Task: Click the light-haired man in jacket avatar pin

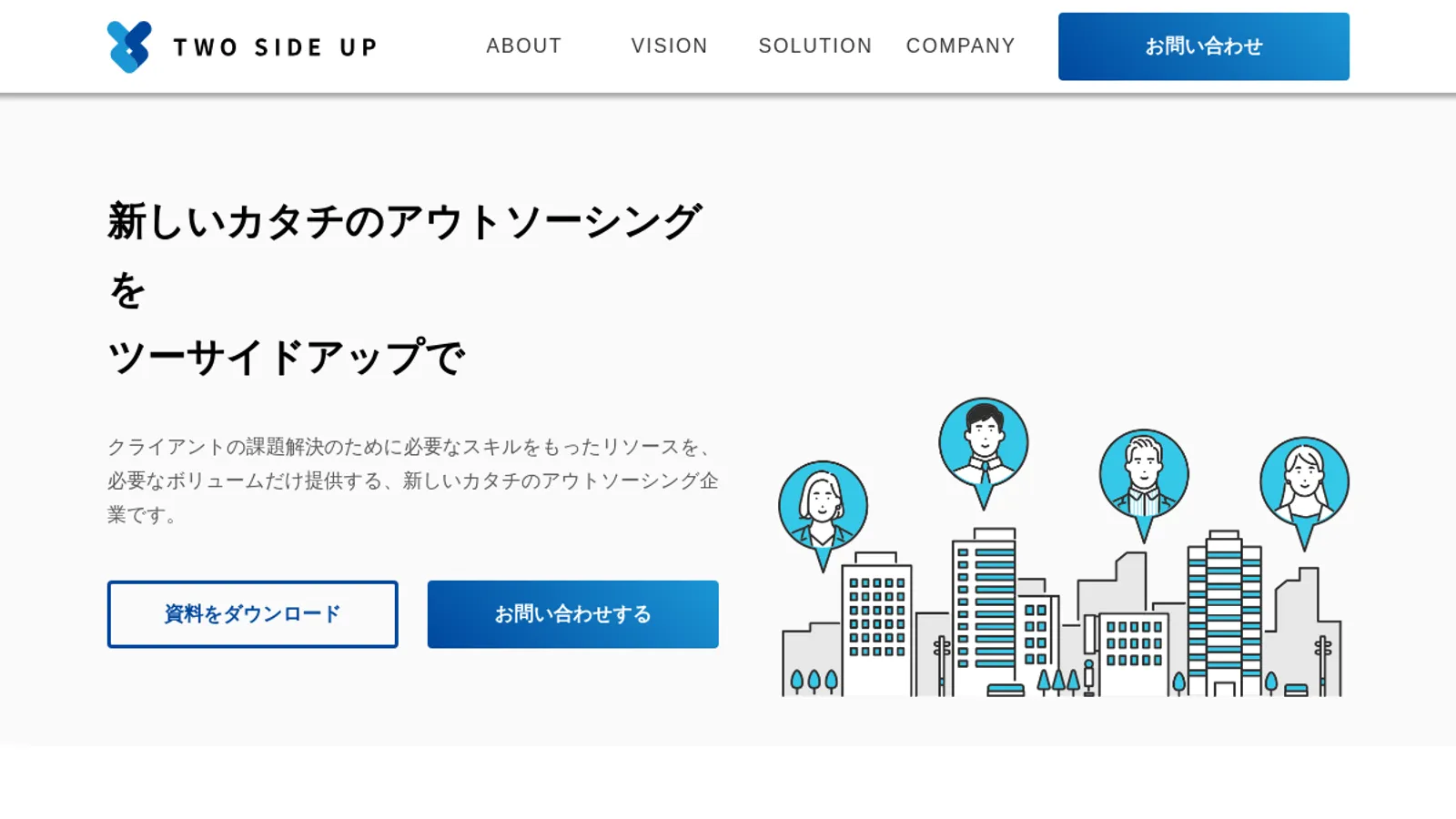Action: click(1144, 484)
